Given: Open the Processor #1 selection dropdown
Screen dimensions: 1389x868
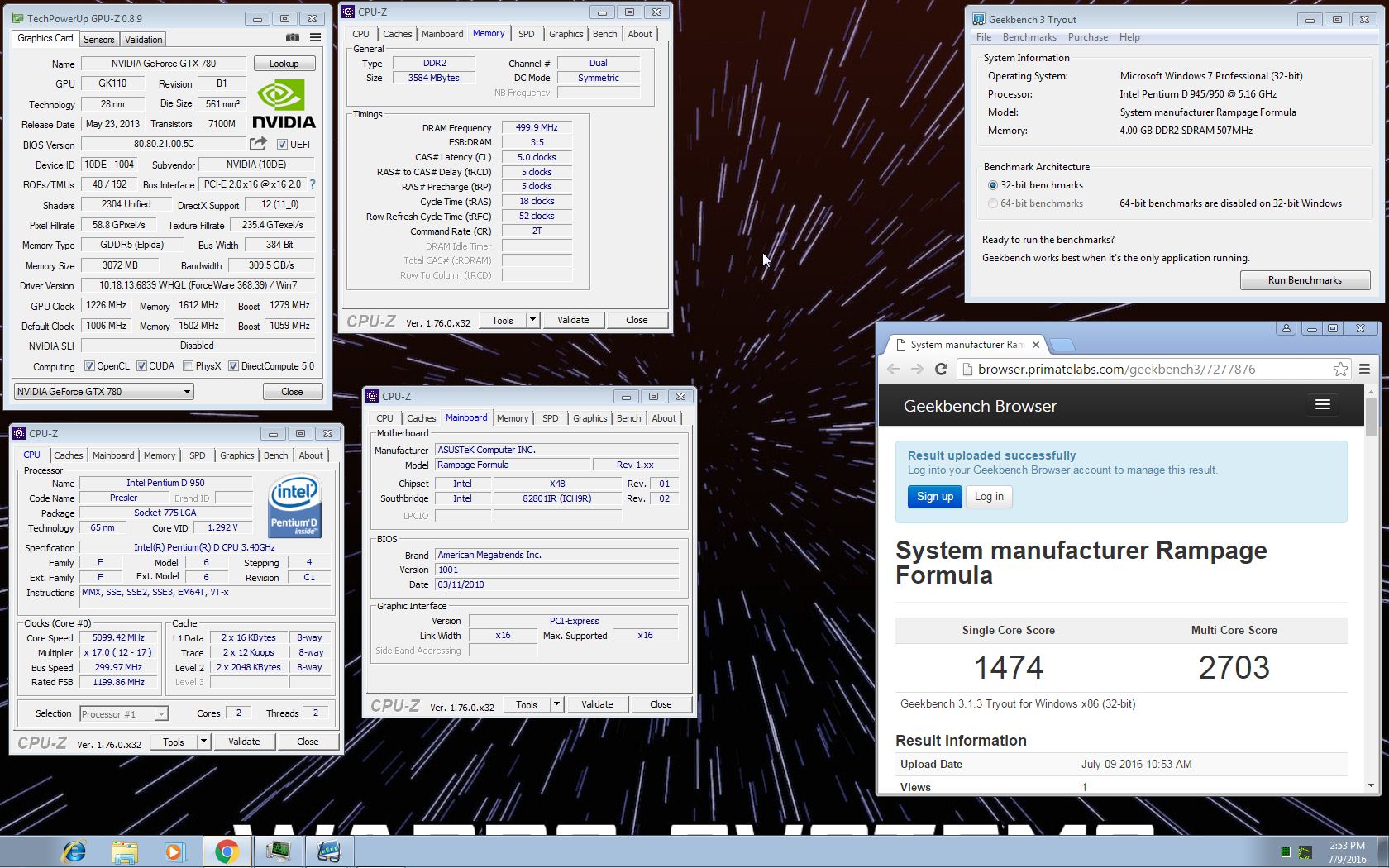Looking at the screenshot, I should click(124, 713).
